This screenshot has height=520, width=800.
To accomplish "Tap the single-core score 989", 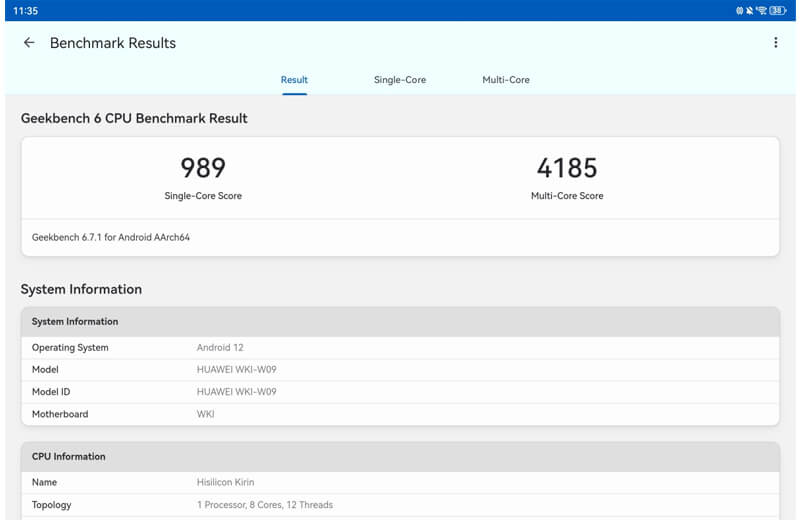I will point(203,168).
